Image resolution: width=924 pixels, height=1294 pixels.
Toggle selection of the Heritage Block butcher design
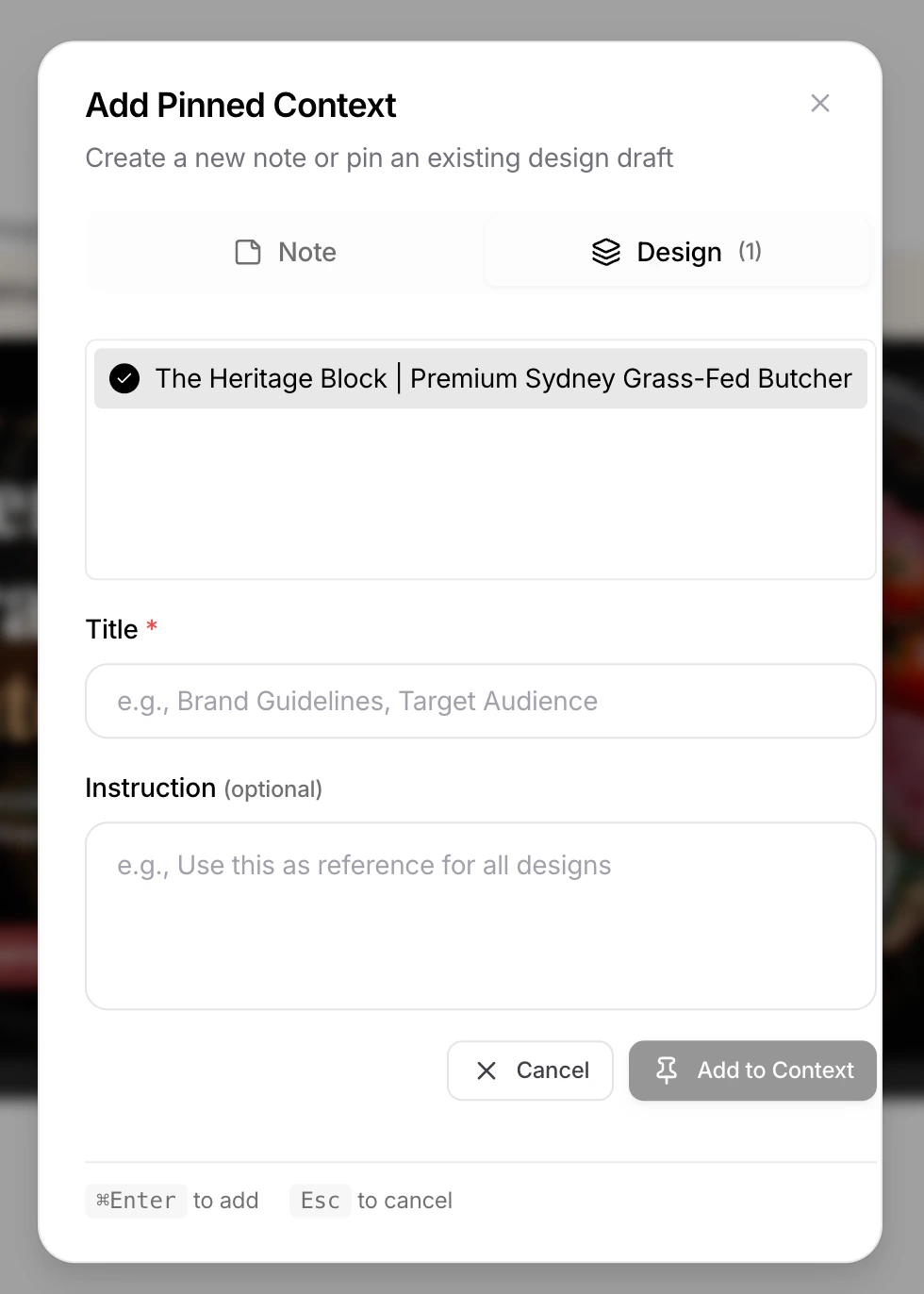coord(481,378)
